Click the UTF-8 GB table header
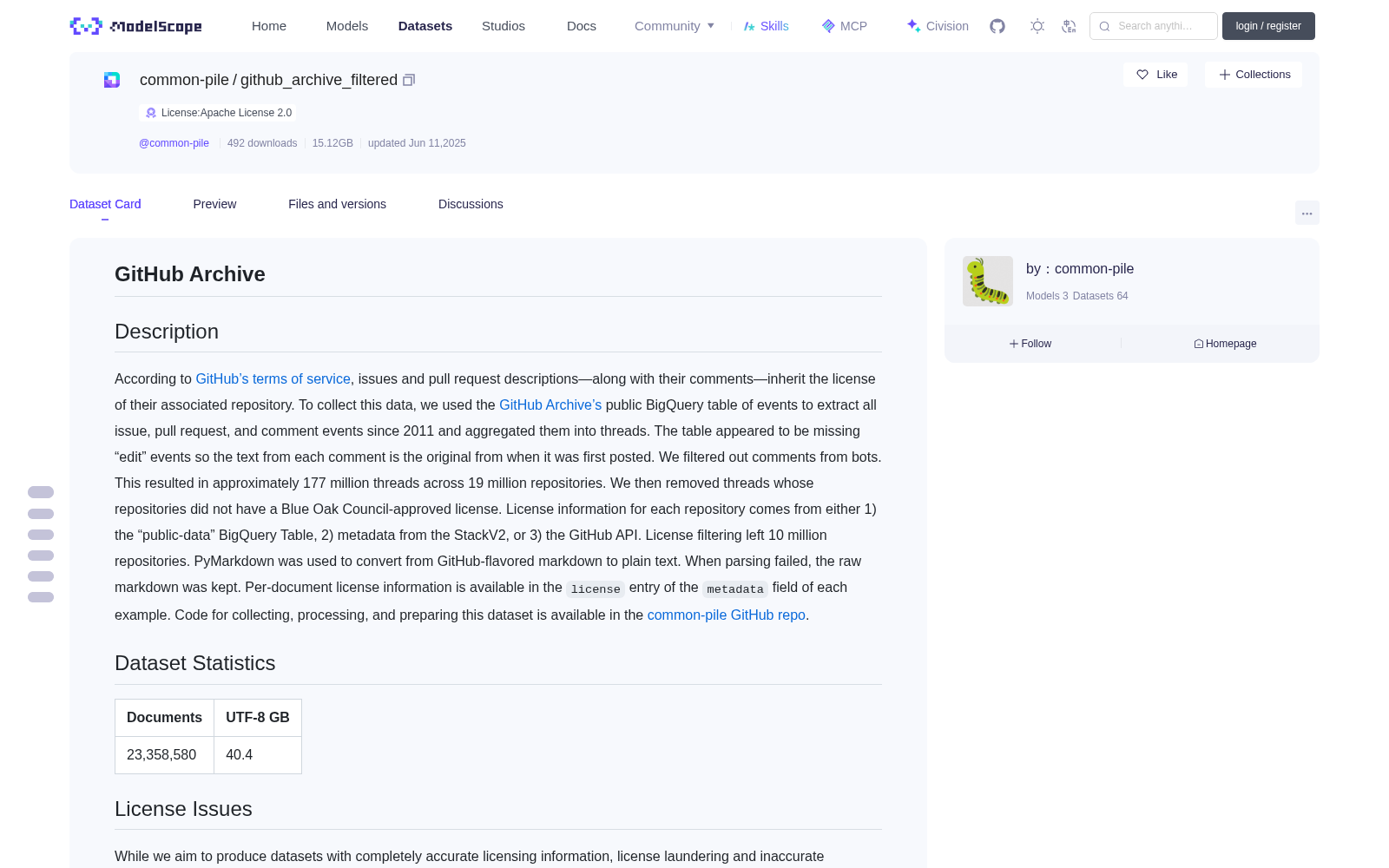The width and height of the screenshot is (1389, 868). pyautogui.click(x=258, y=718)
